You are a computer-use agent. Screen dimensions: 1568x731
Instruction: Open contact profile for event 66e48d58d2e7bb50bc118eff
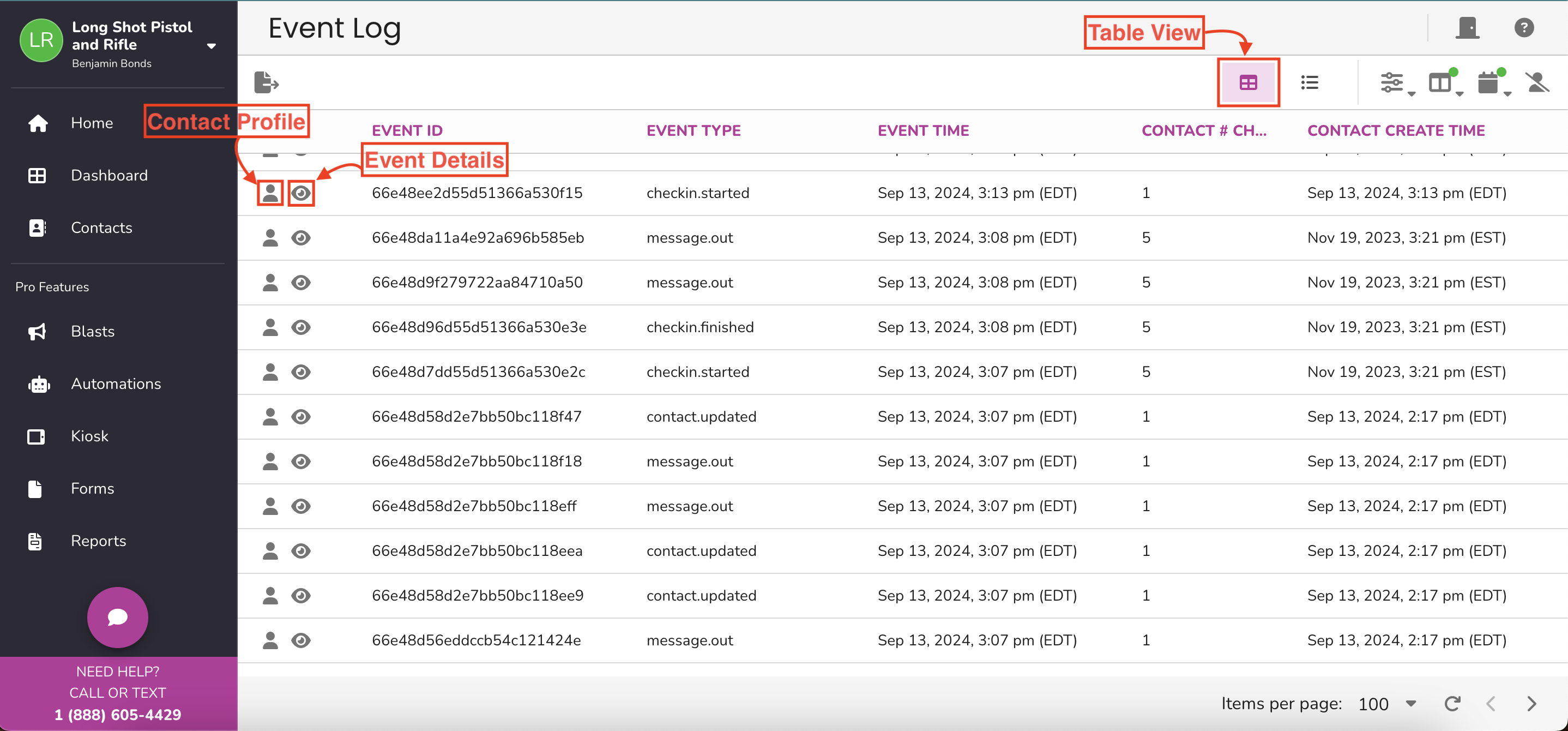click(270, 506)
